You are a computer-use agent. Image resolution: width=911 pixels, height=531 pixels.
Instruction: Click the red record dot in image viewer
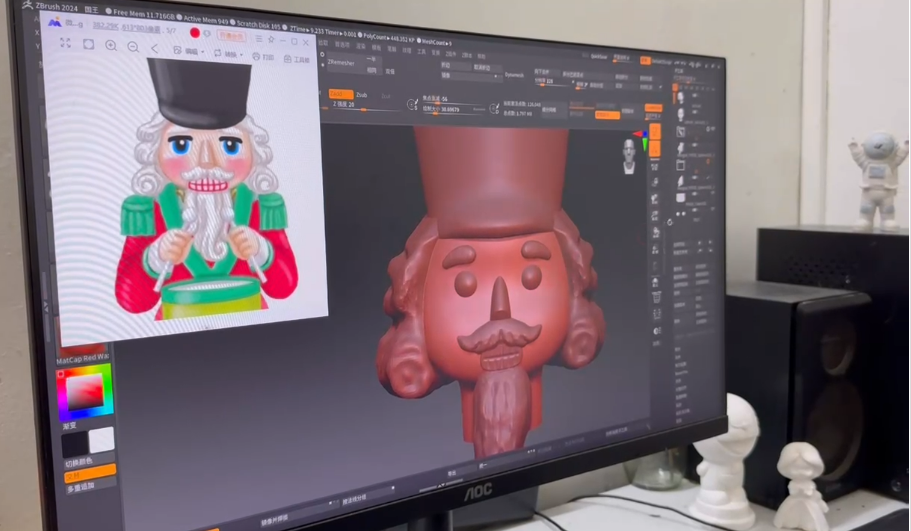click(195, 33)
